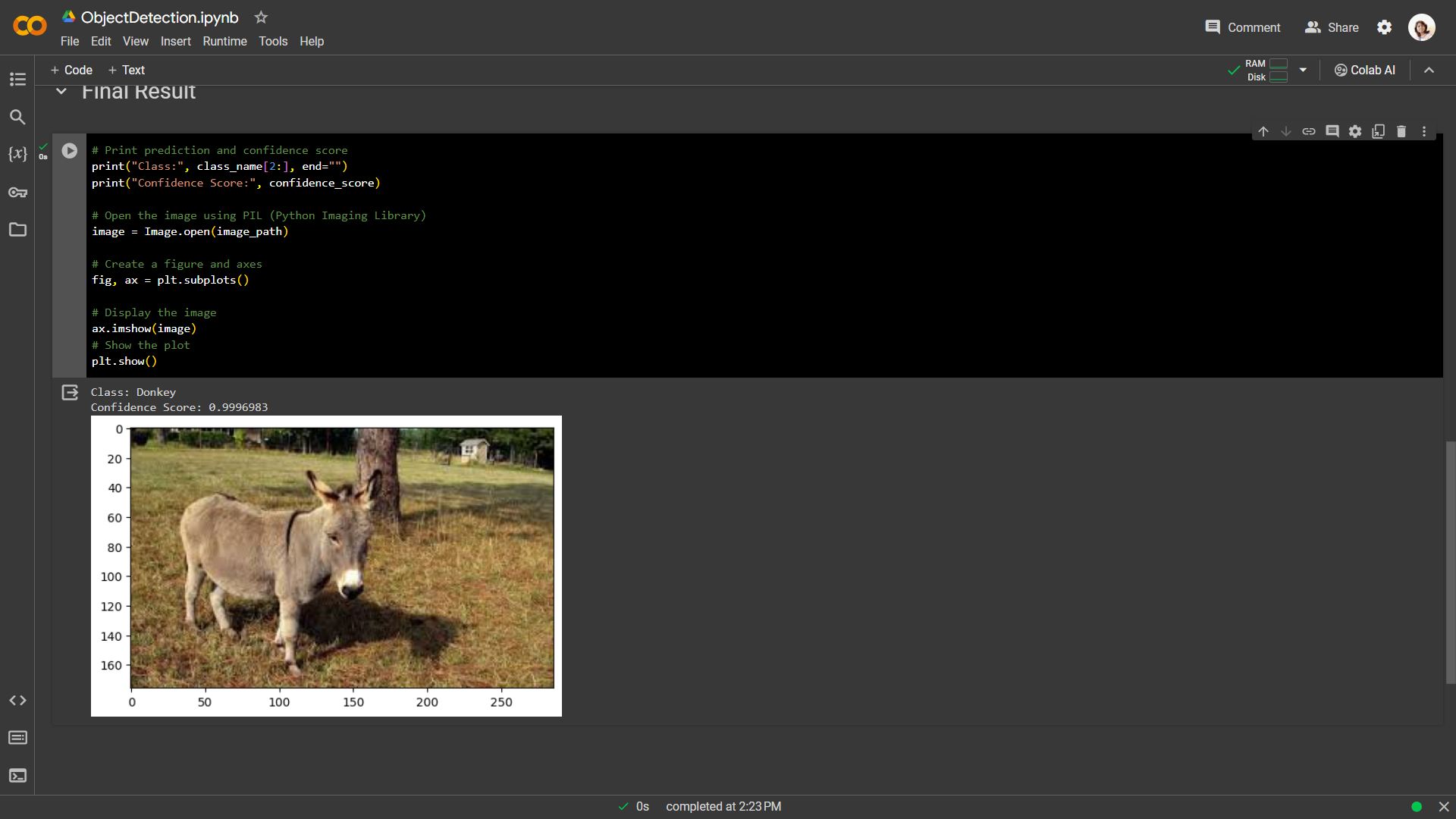Copy a link to the current cell
Screen dimensions: 1456x819
(1309, 131)
